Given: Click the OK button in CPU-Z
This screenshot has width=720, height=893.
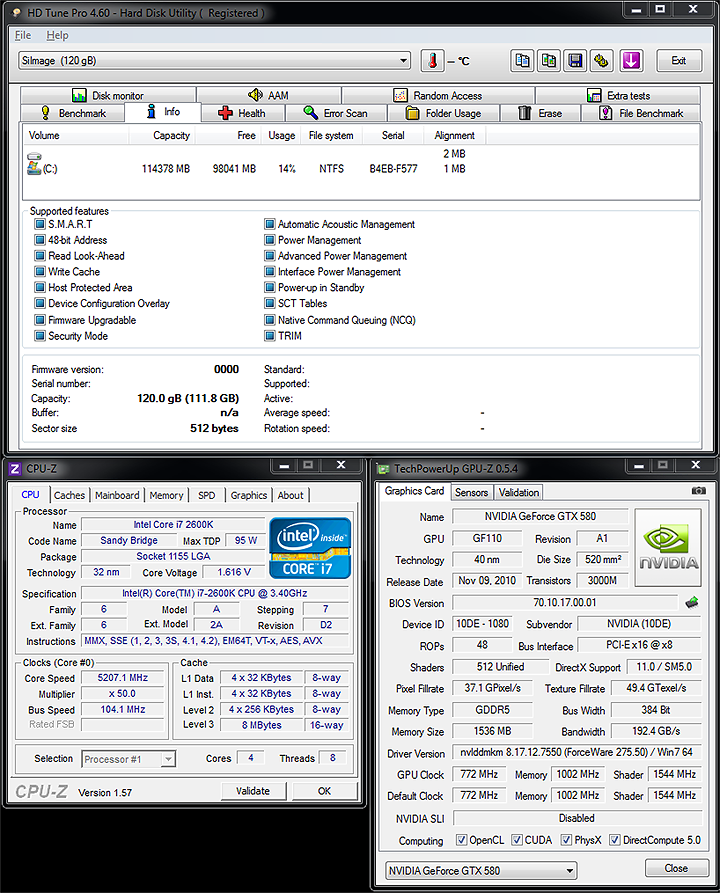Looking at the screenshot, I should 325,790.
